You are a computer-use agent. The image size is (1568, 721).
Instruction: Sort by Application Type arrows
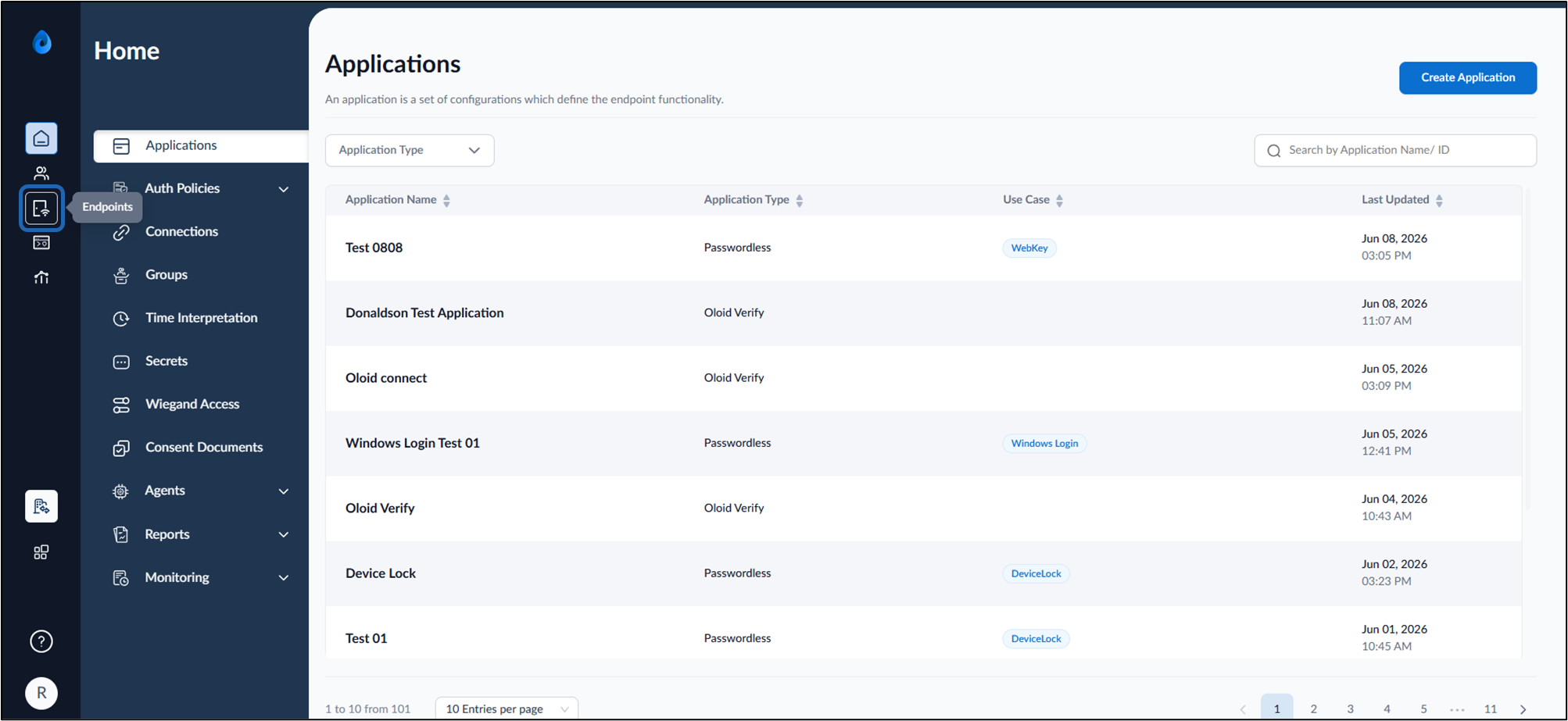coord(799,201)
